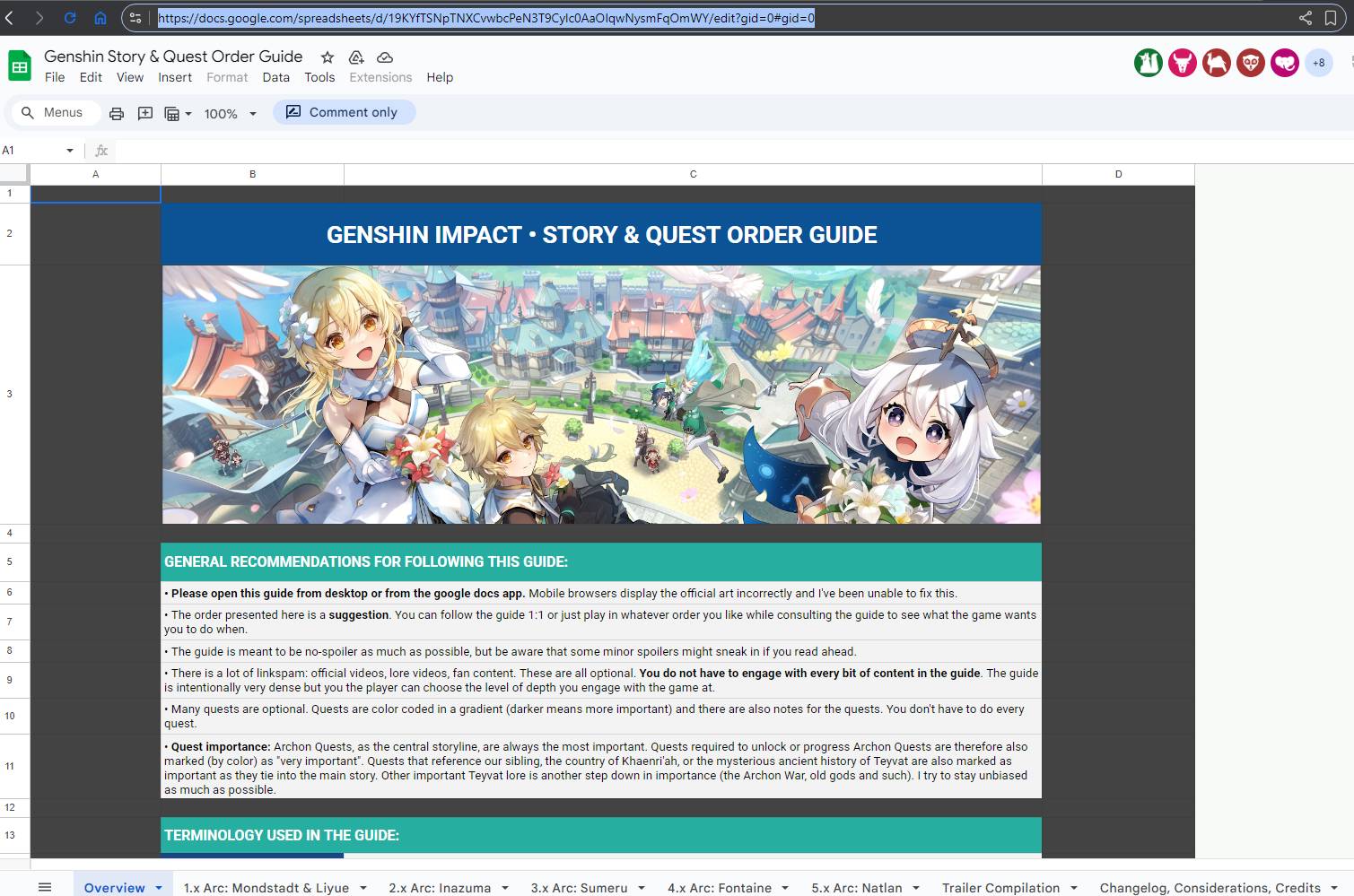This screenshot has width=1354, height=896.
Task: Open the all sheets list icon
Action: point(45,887)
